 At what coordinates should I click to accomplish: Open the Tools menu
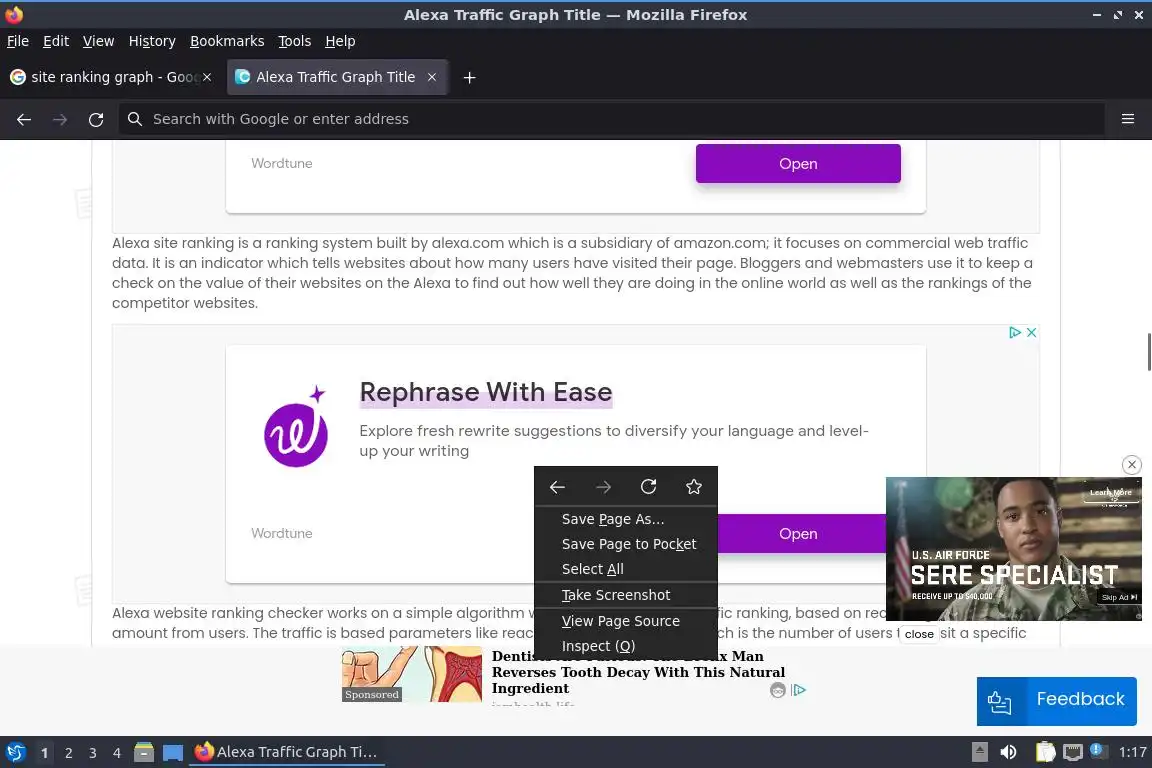coord(295,41)
